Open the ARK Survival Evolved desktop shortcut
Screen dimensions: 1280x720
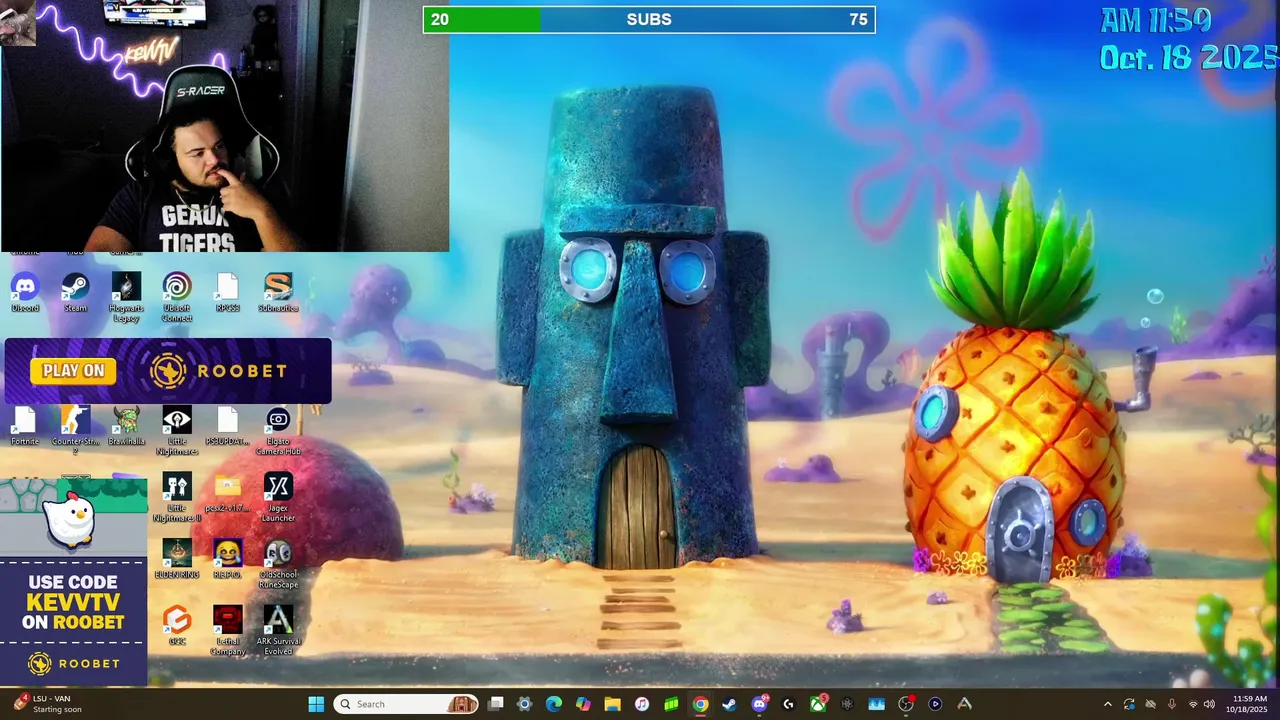click(x=278, y=630)
